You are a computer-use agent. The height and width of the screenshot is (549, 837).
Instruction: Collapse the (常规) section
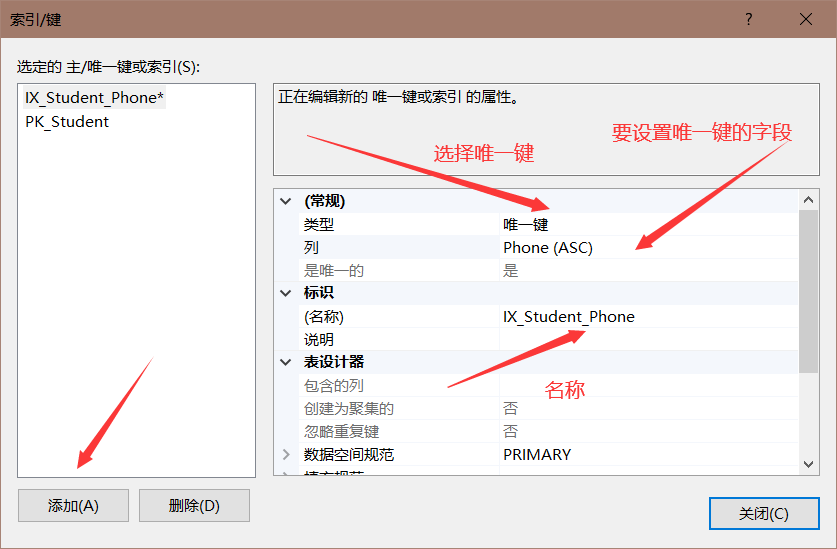point(286,201)
